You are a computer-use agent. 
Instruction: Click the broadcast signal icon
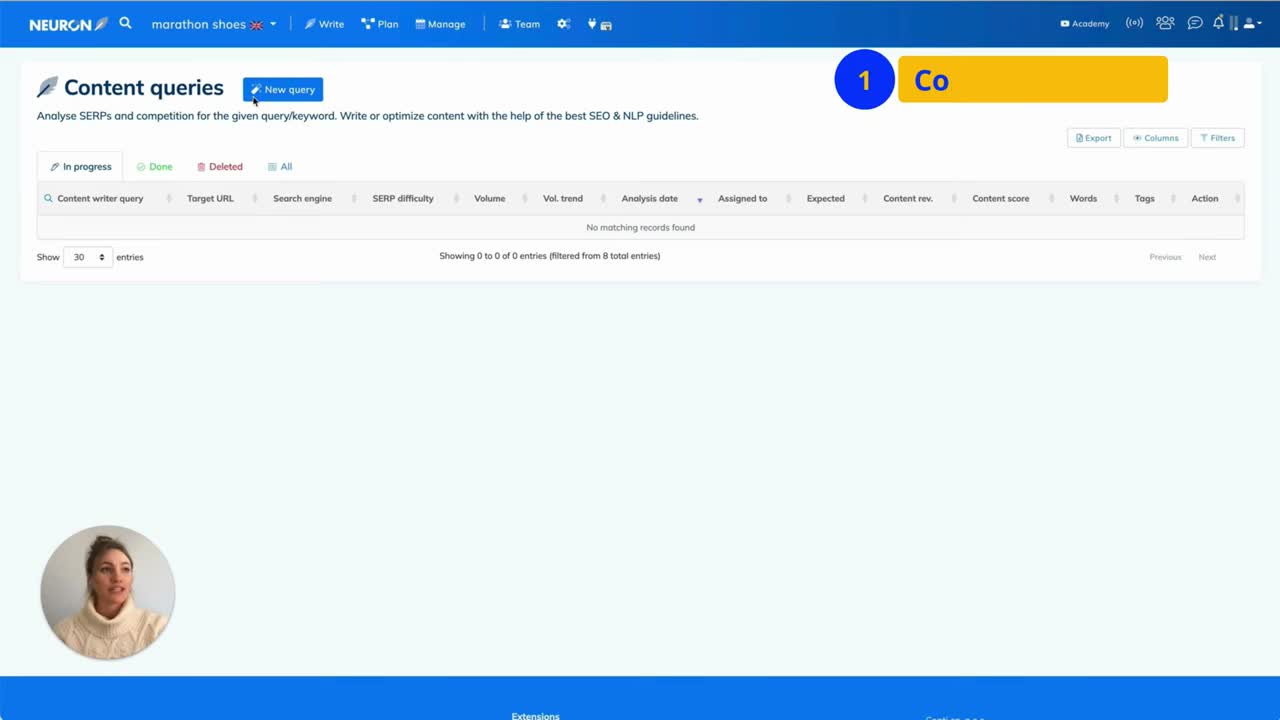click(x=1134, y=23)
